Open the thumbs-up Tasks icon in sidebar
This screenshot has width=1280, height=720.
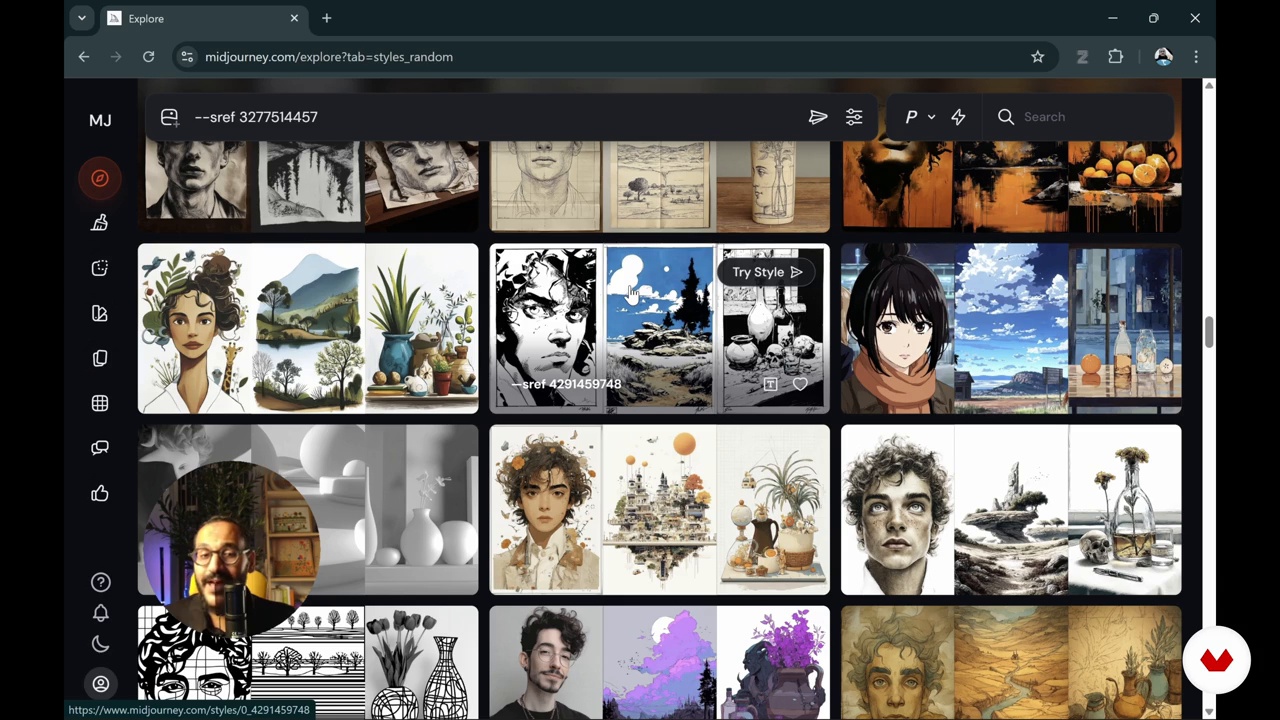[x=100, y=493]
